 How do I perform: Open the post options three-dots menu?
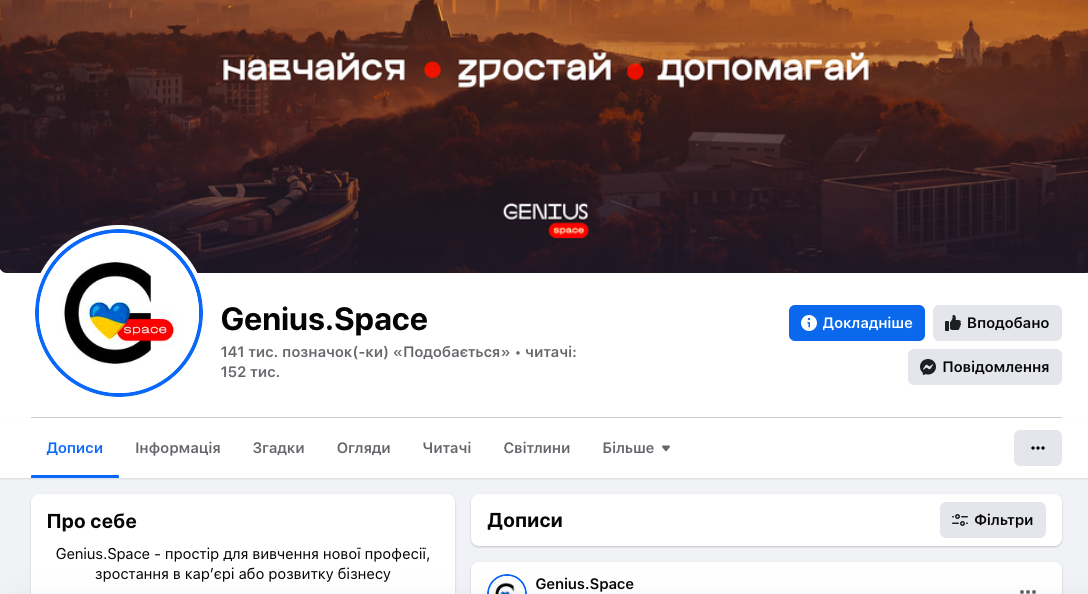(x=1028, y=589)
